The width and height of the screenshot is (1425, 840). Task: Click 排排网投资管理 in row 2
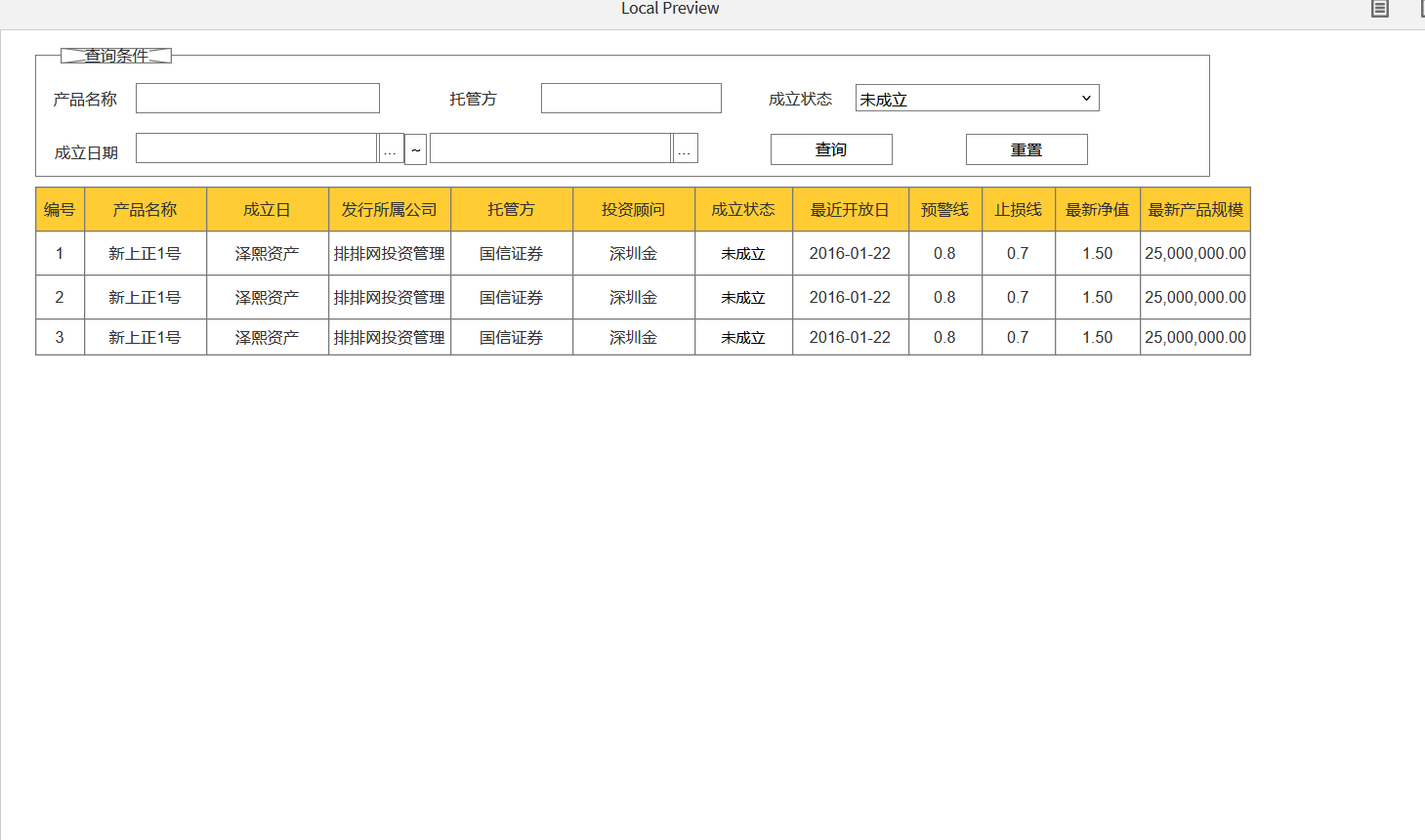coord(390,297)
